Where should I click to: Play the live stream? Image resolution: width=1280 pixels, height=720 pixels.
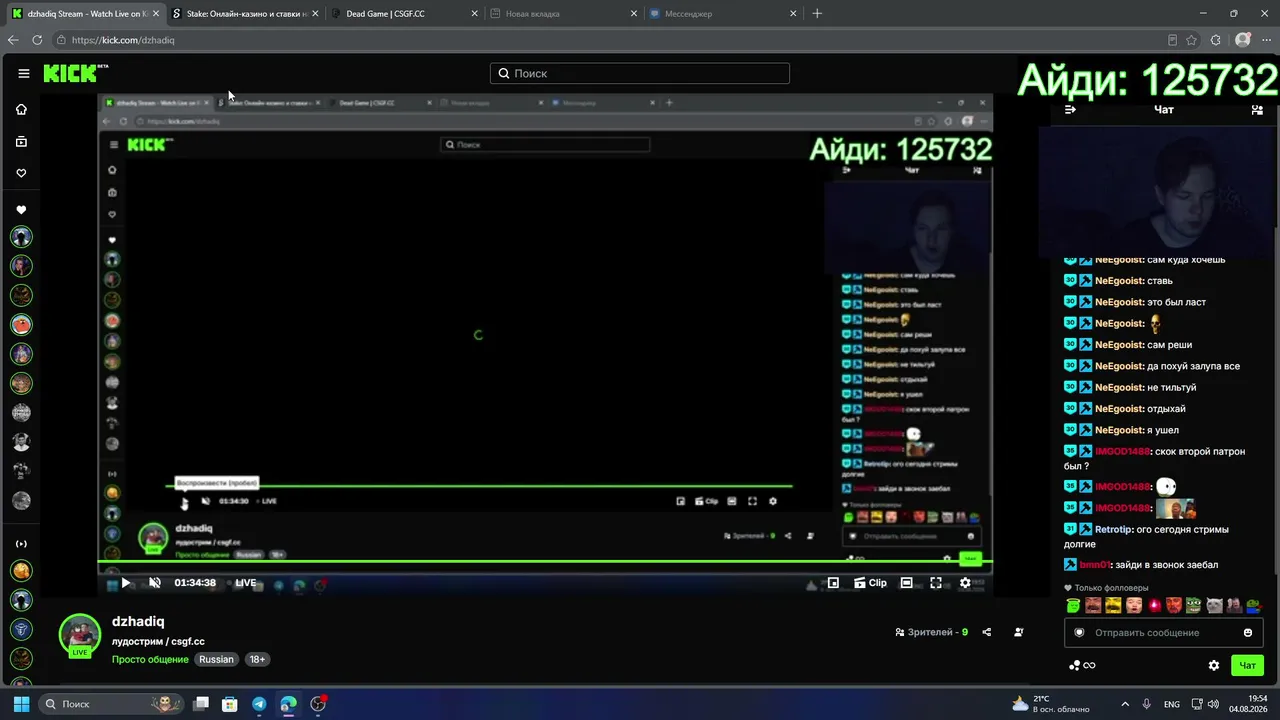[x=125, y=583]
